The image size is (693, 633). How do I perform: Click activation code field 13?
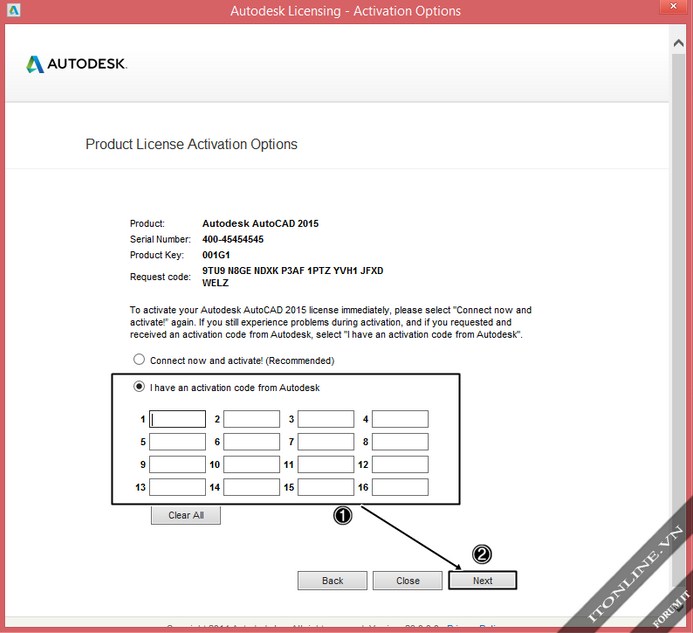(x=177, y=487)
